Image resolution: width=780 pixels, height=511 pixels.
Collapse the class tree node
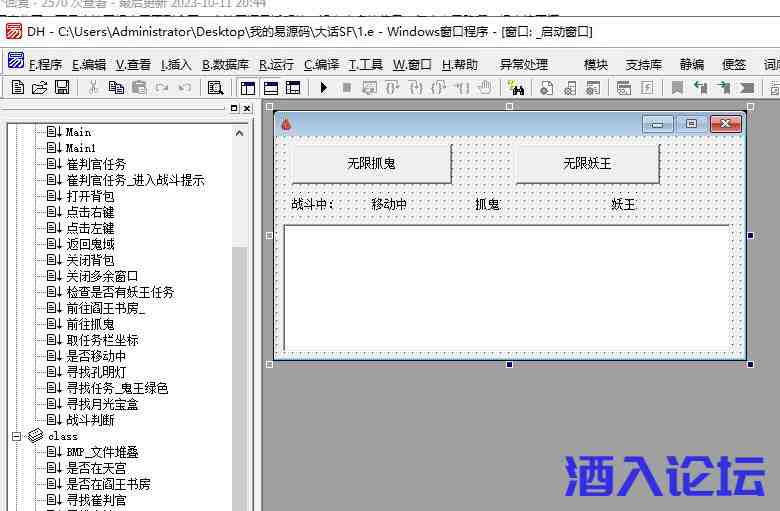pos(17,436)
